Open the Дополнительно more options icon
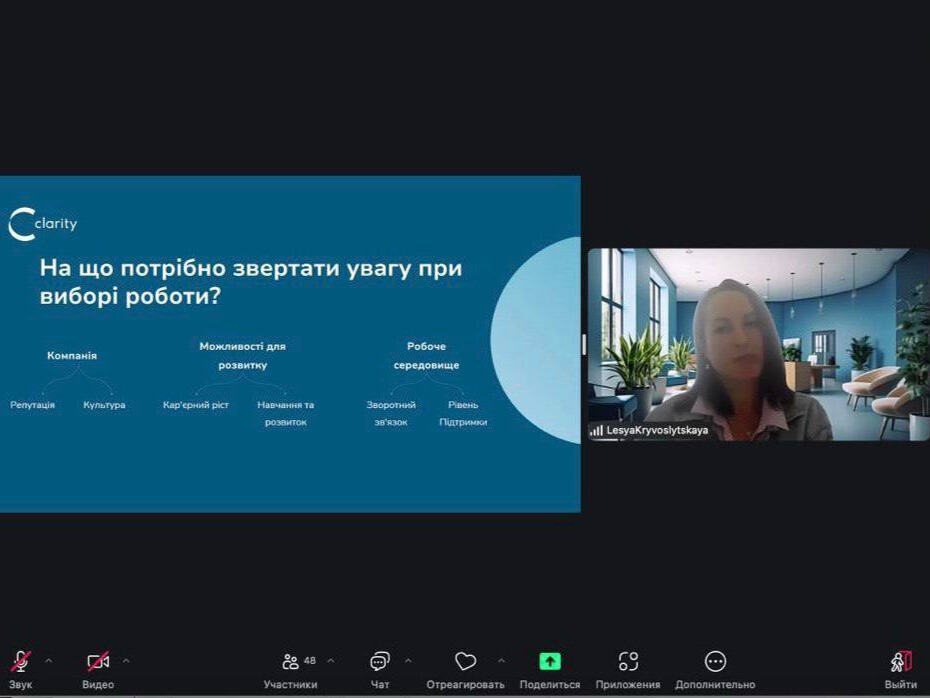Viewport: 930px width, 698px height. [x=715, y=661]
